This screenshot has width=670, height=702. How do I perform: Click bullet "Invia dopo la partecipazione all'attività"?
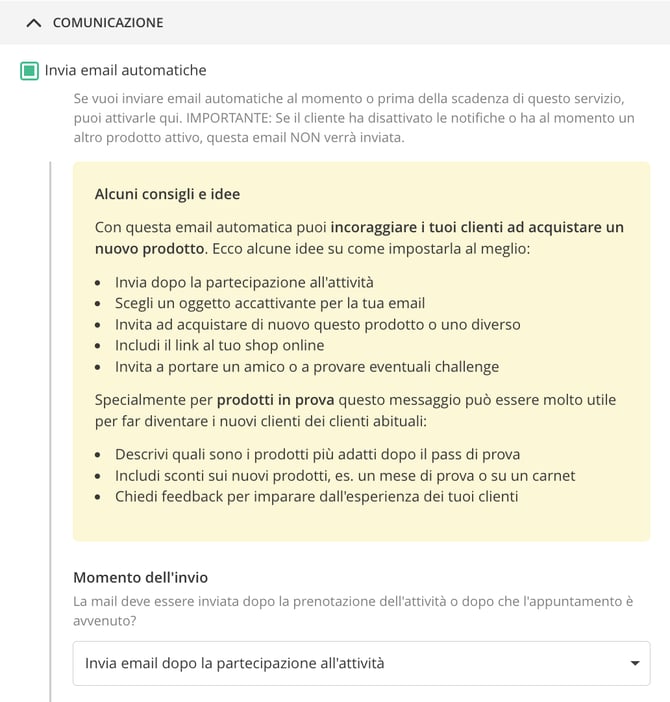coord(244,282)
